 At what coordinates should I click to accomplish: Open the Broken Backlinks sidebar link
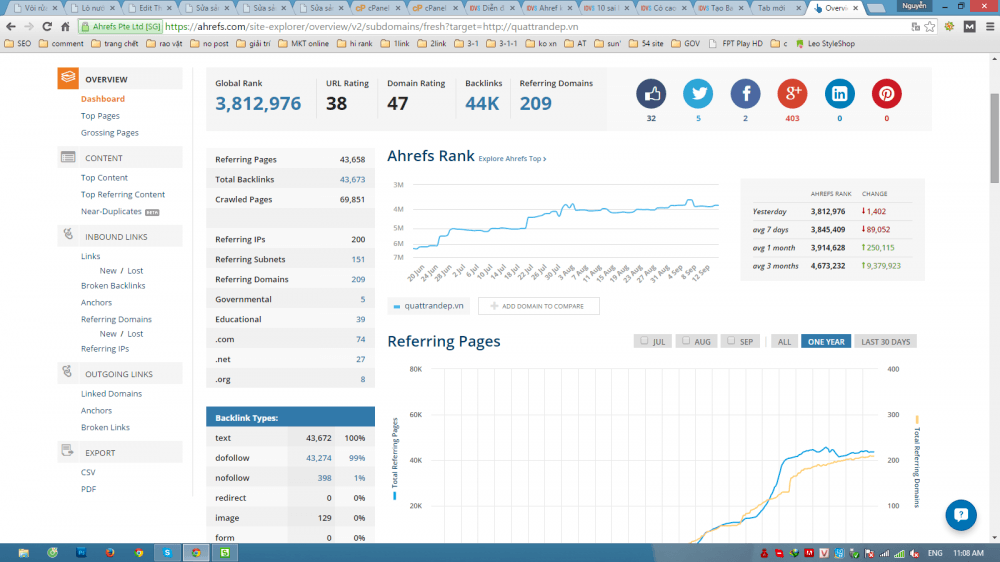[x=113, y=286]
